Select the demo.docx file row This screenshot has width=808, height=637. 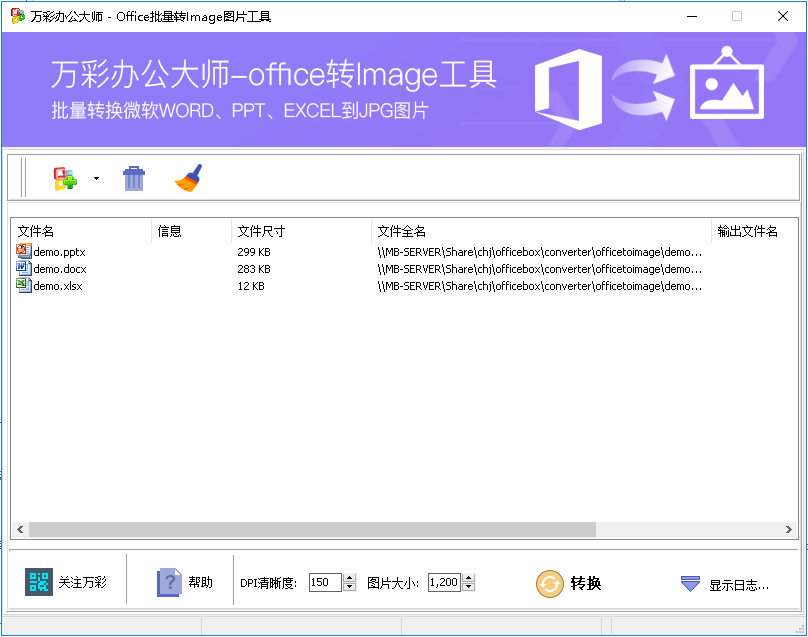click(405, 269)
